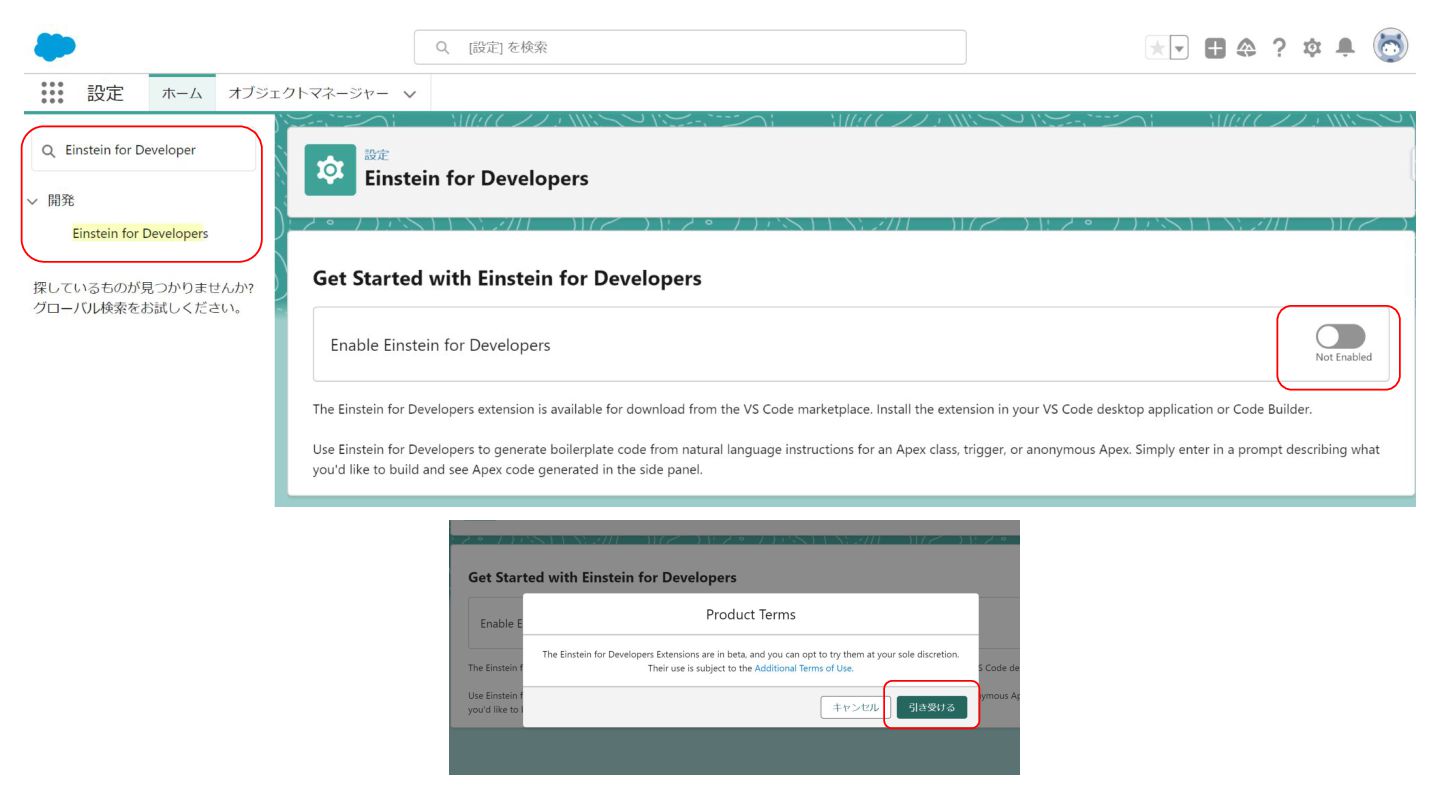Open the Trailhead guidance icon
This screenshot has height=810, width=1440.
coord(1246,47)
